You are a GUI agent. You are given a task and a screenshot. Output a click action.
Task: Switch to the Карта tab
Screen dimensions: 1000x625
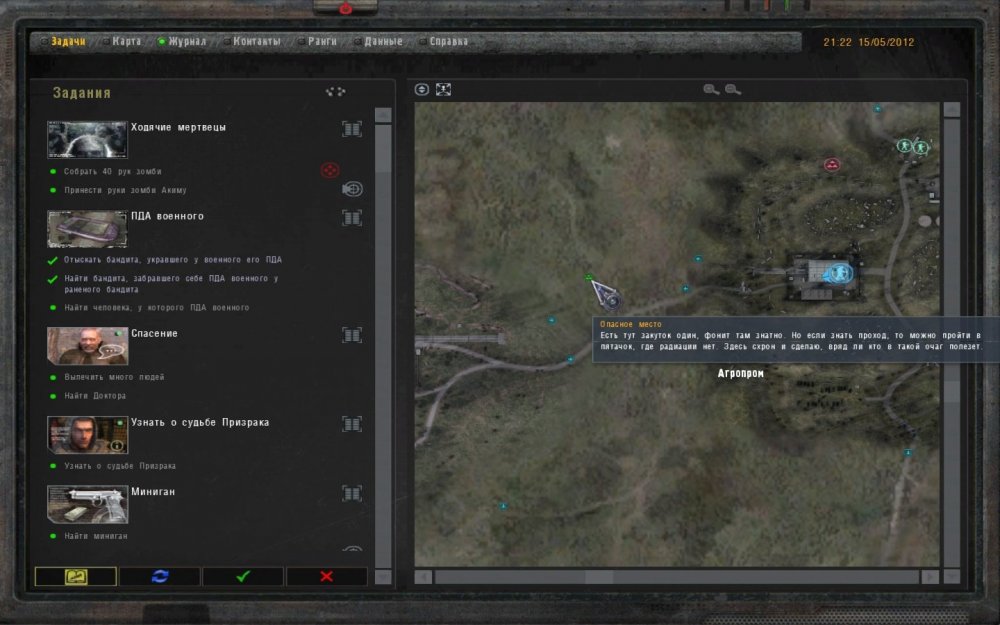[x=126, y=41]
